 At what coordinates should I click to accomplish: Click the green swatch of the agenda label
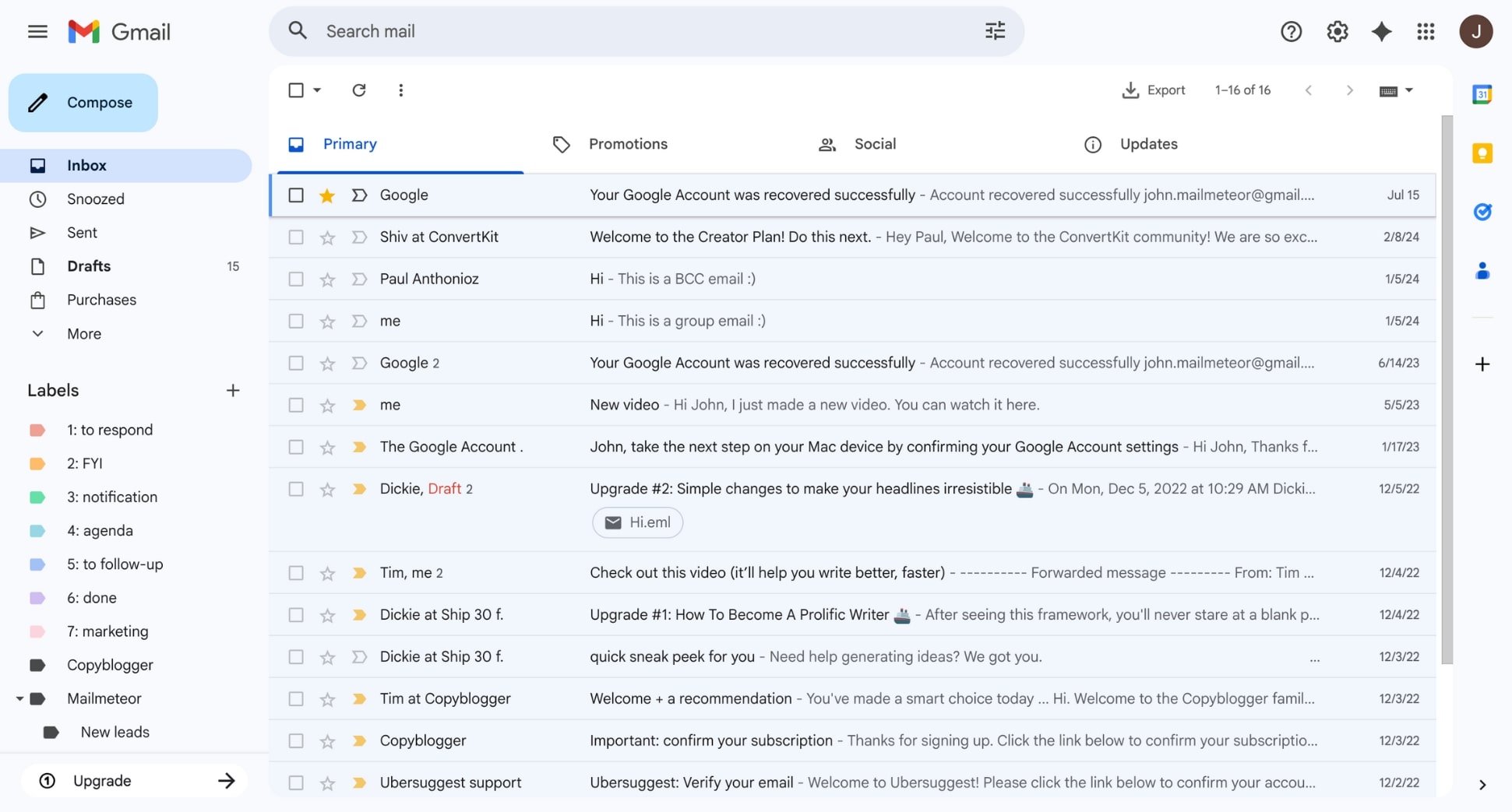pyautogui.click(x=37, y=530)
